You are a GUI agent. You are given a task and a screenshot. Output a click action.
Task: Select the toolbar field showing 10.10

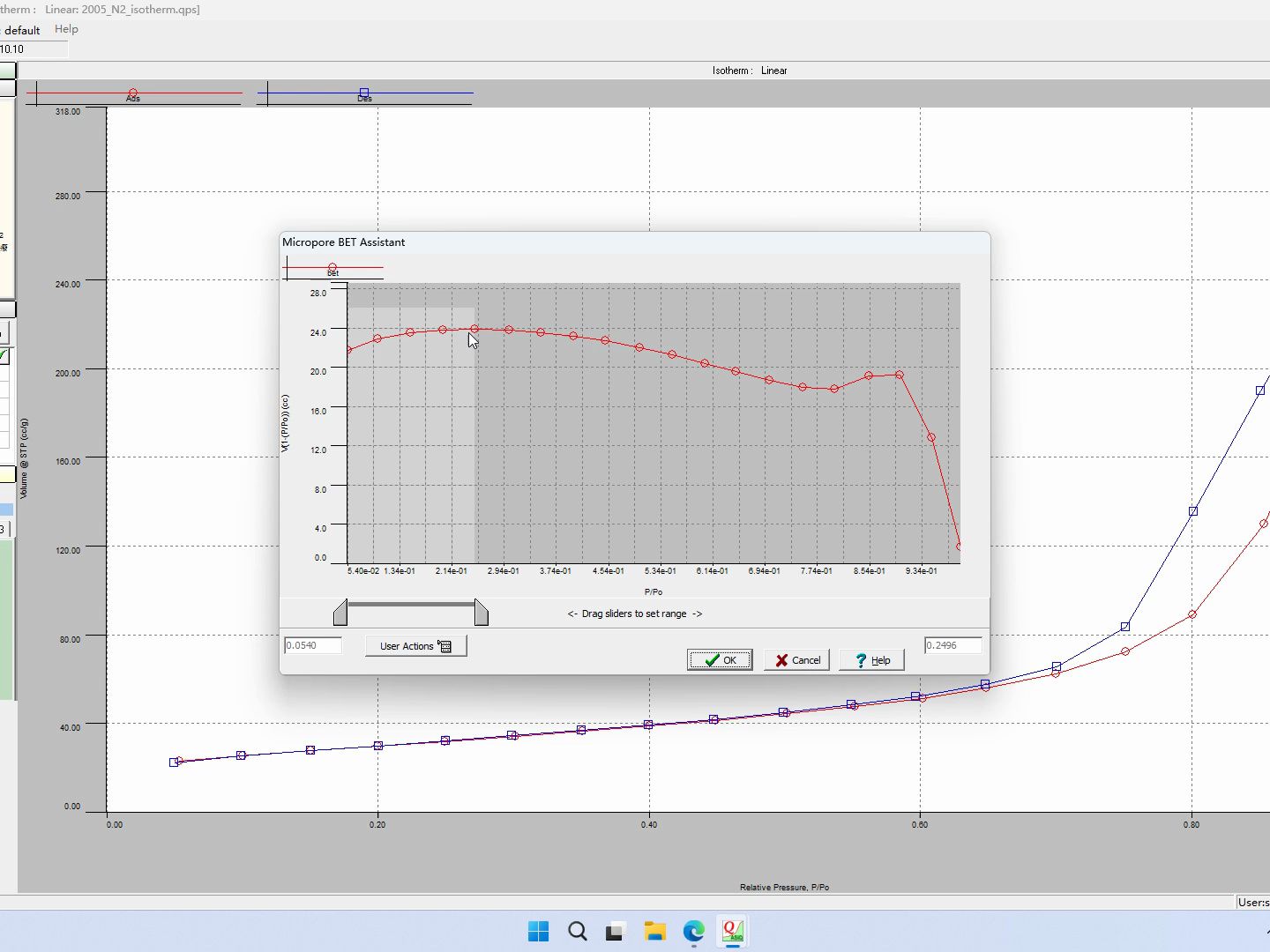click(x=34, y=49)
